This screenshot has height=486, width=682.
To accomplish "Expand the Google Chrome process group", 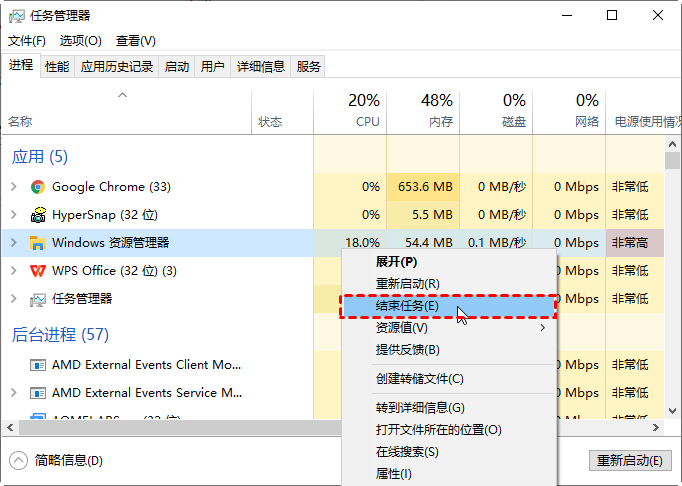I will pos(13,187).
